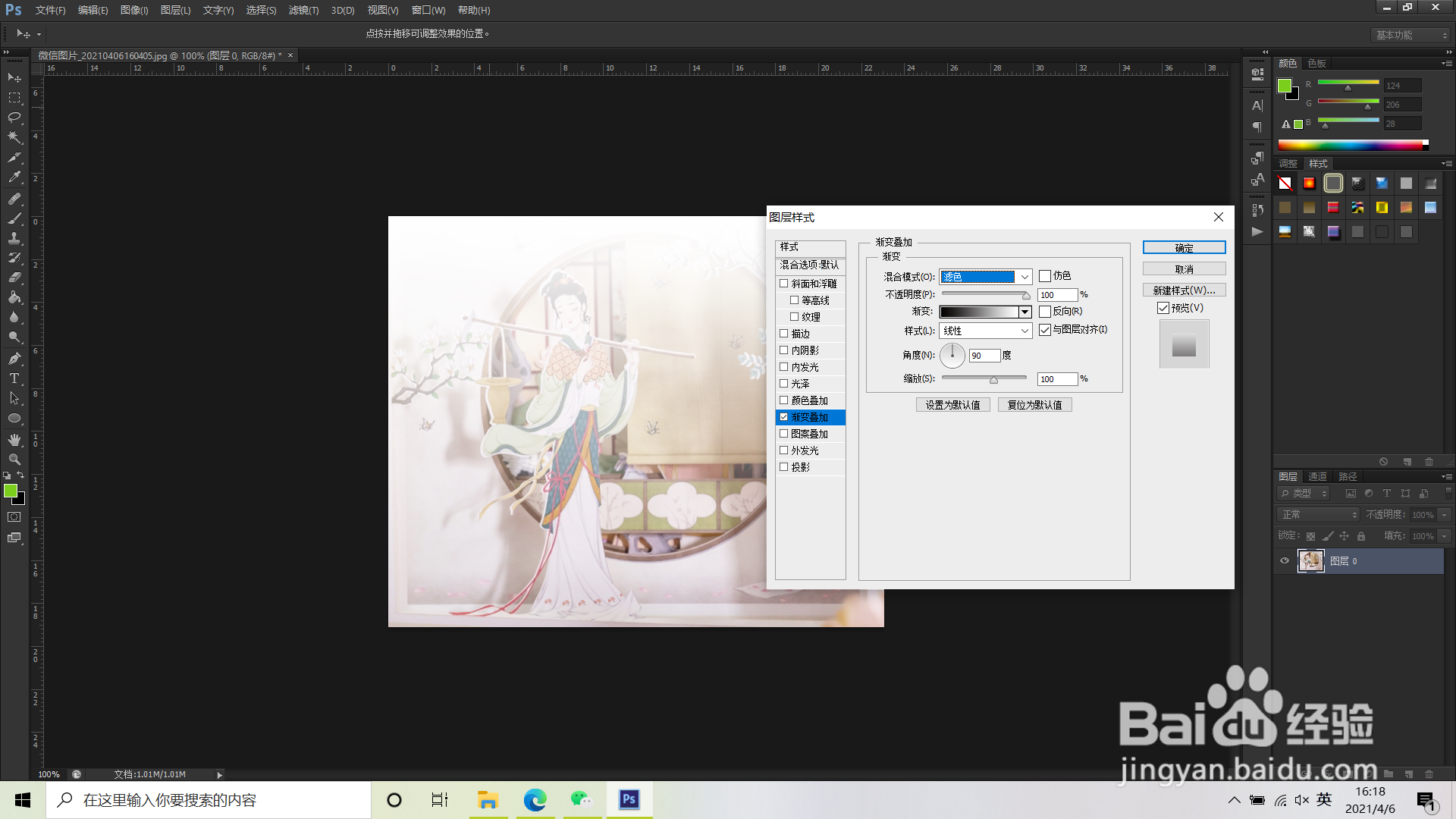Viewport: 1456px width, 819px height.
Task: Select the Eyedropper tool
Action: (x=14, y=177)
